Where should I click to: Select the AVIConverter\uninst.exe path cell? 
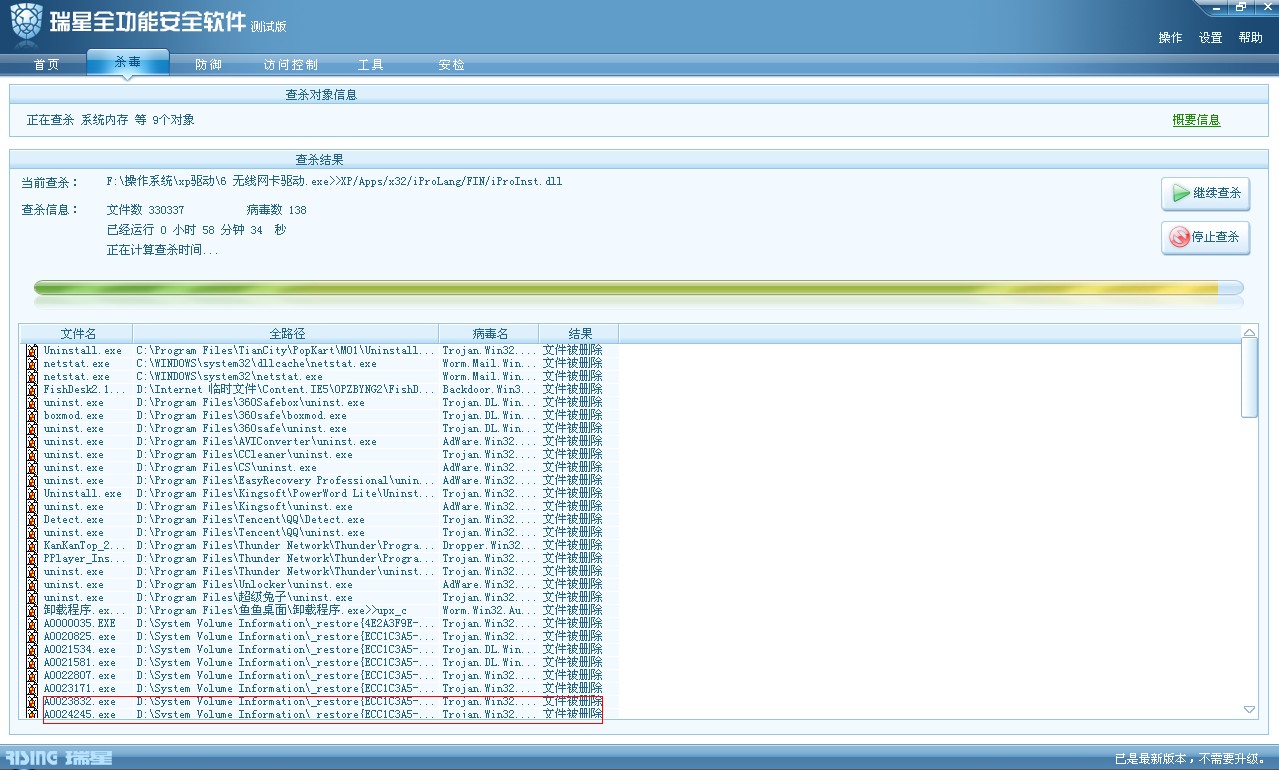[256, 442]
